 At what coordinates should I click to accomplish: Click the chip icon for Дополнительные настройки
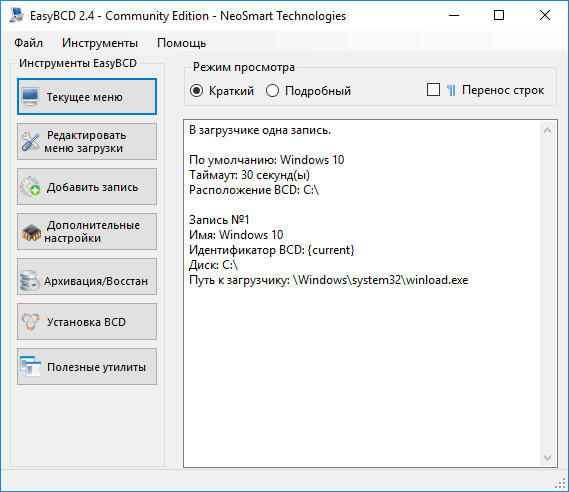[x=31, y=232]
